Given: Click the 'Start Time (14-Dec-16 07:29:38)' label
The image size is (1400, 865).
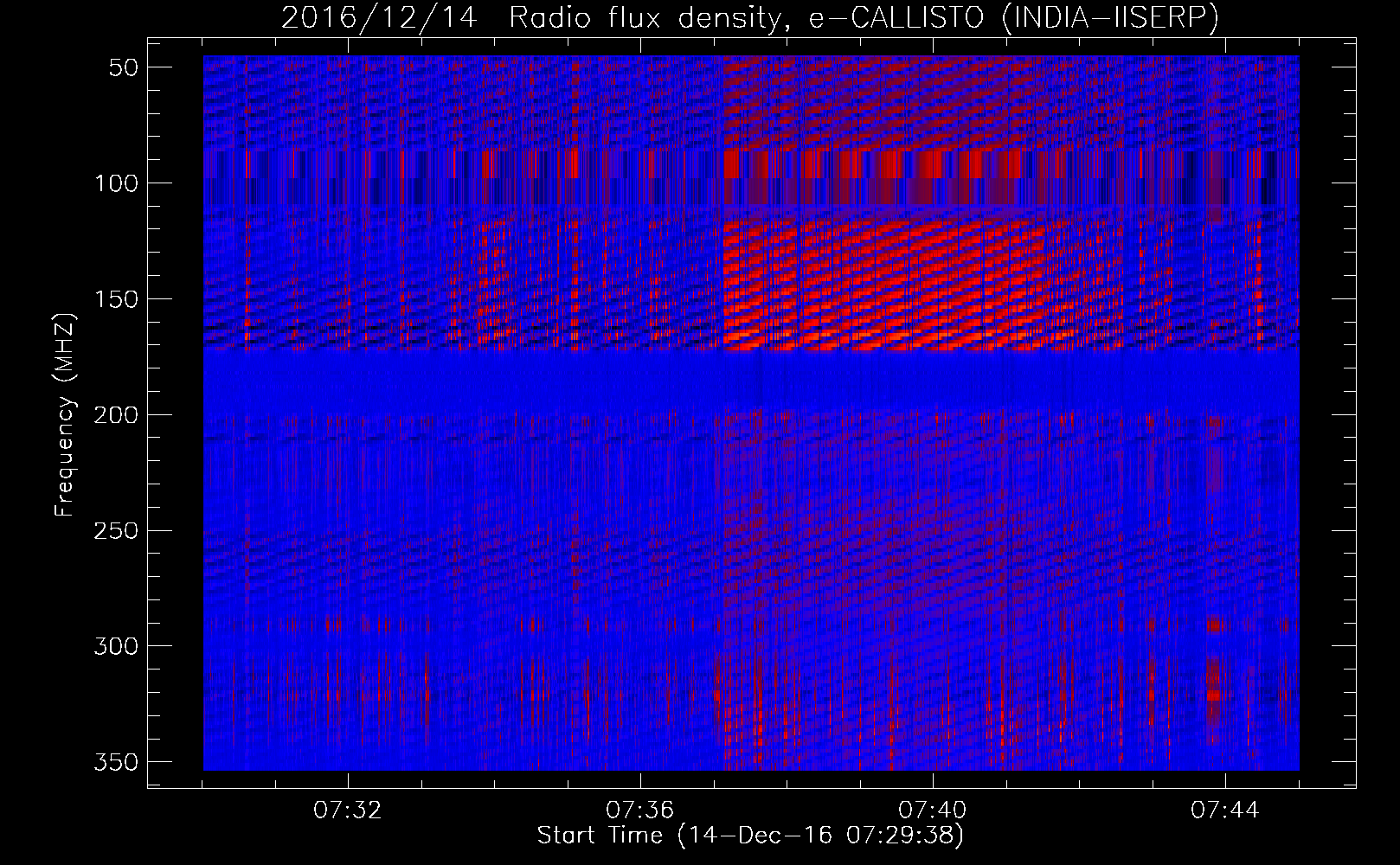Looking at the screenshot, I should (x=750, y=836).
